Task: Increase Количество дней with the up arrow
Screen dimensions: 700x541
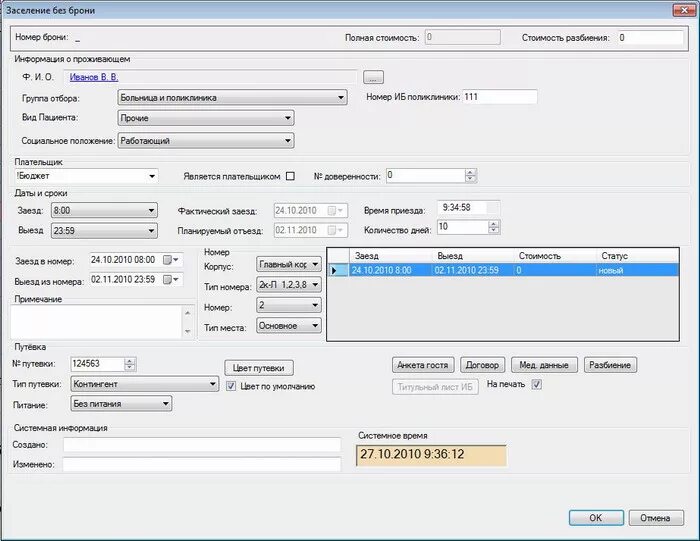Action: [x=493, y=224]
